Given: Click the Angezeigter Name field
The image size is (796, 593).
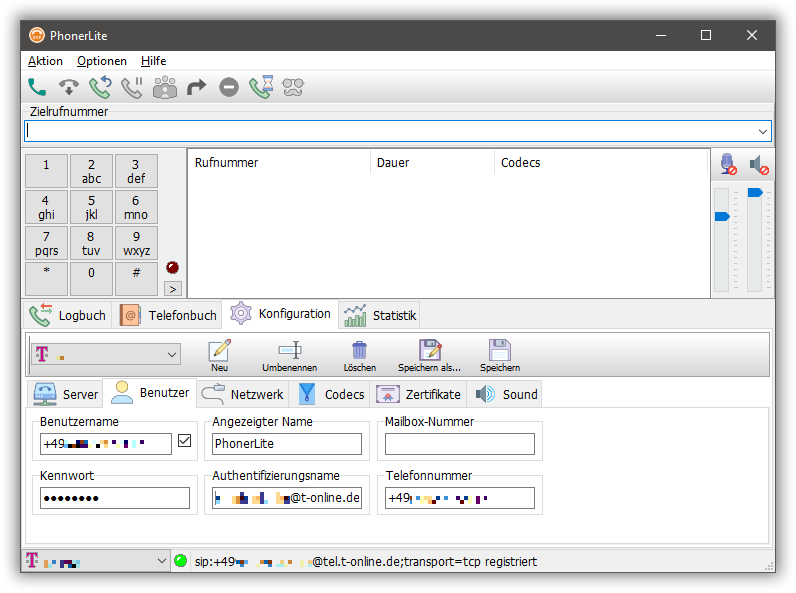Looking at the screenshot, I should coord(287,444).
